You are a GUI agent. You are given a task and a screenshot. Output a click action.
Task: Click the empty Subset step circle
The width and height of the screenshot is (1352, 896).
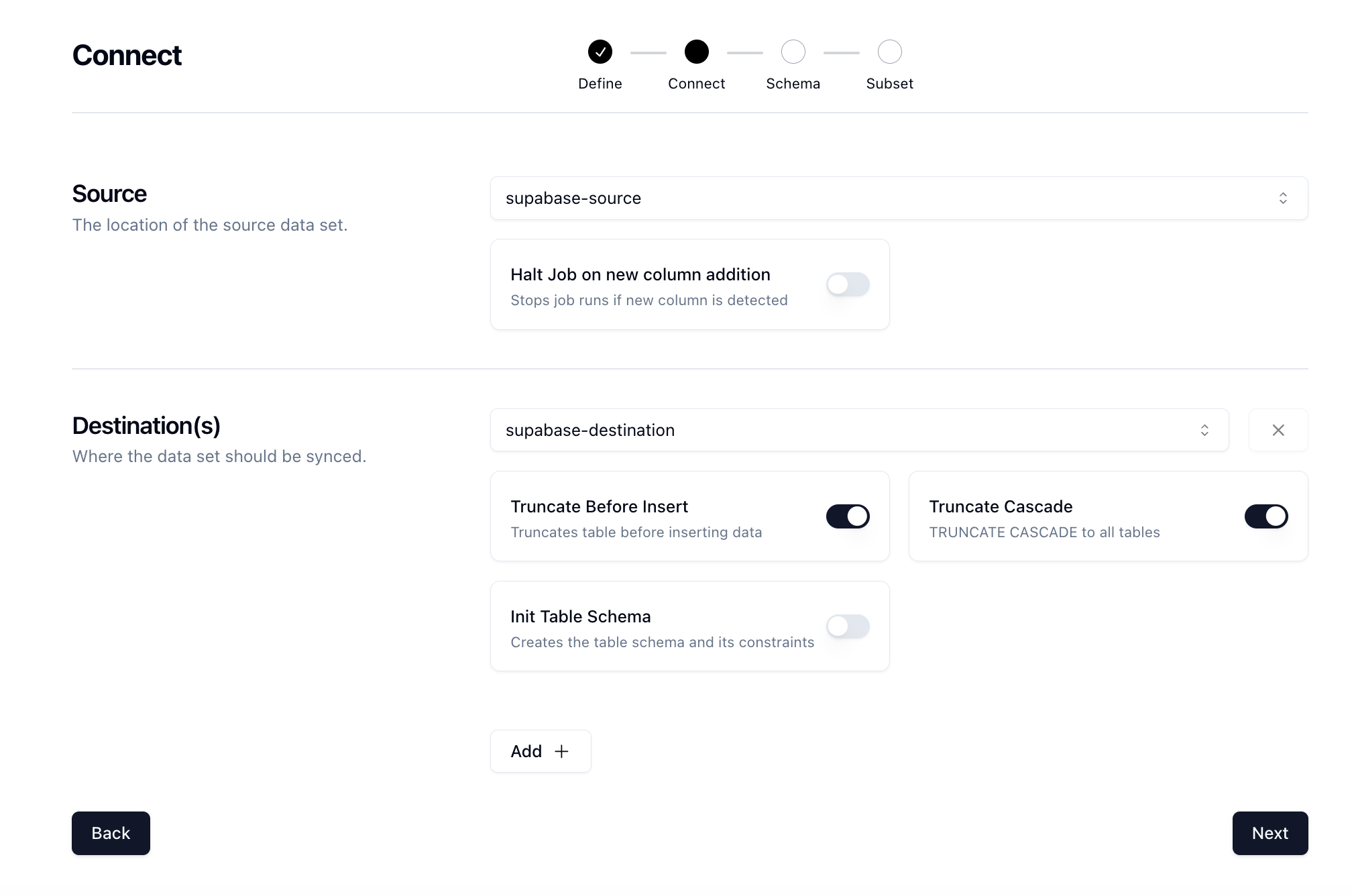click(889, 52)
